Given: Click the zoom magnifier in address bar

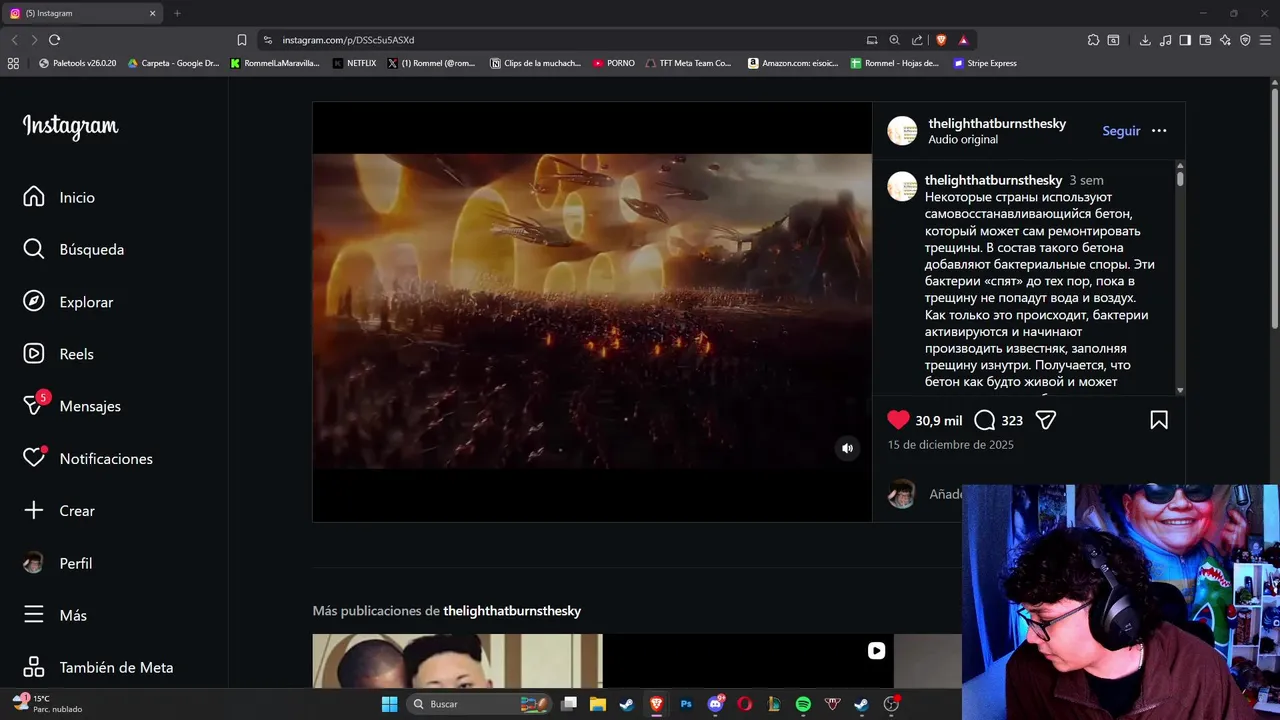Looking at the screenshot, I should (x=895, y=40).
